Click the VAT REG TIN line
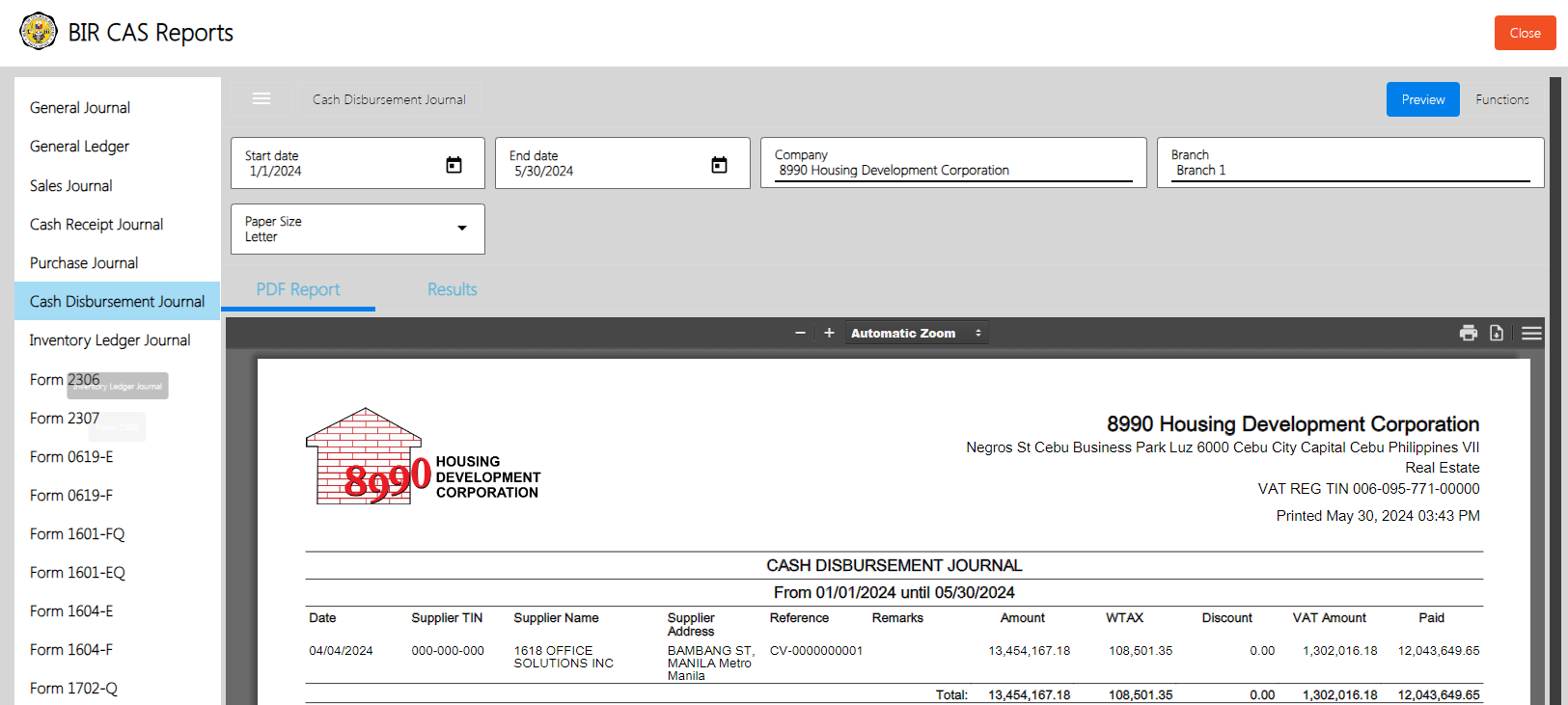The image size is (1568, 705). pos(1368,489)
